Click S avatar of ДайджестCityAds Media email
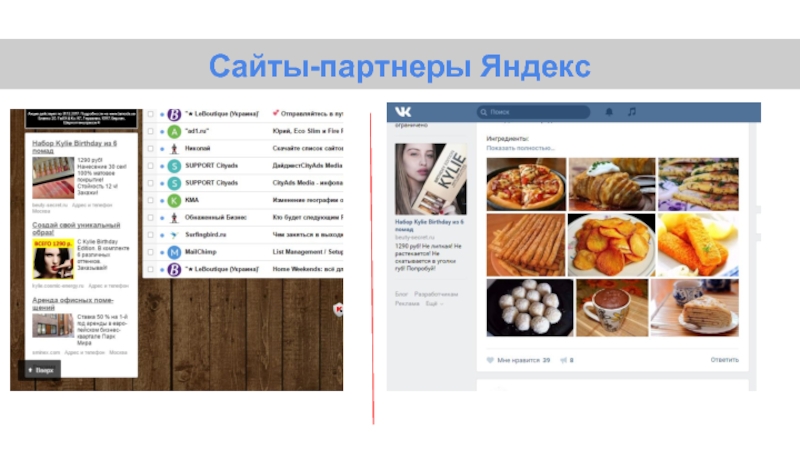The width and height of the screenshot is (800, 450). tap(174, 166)
